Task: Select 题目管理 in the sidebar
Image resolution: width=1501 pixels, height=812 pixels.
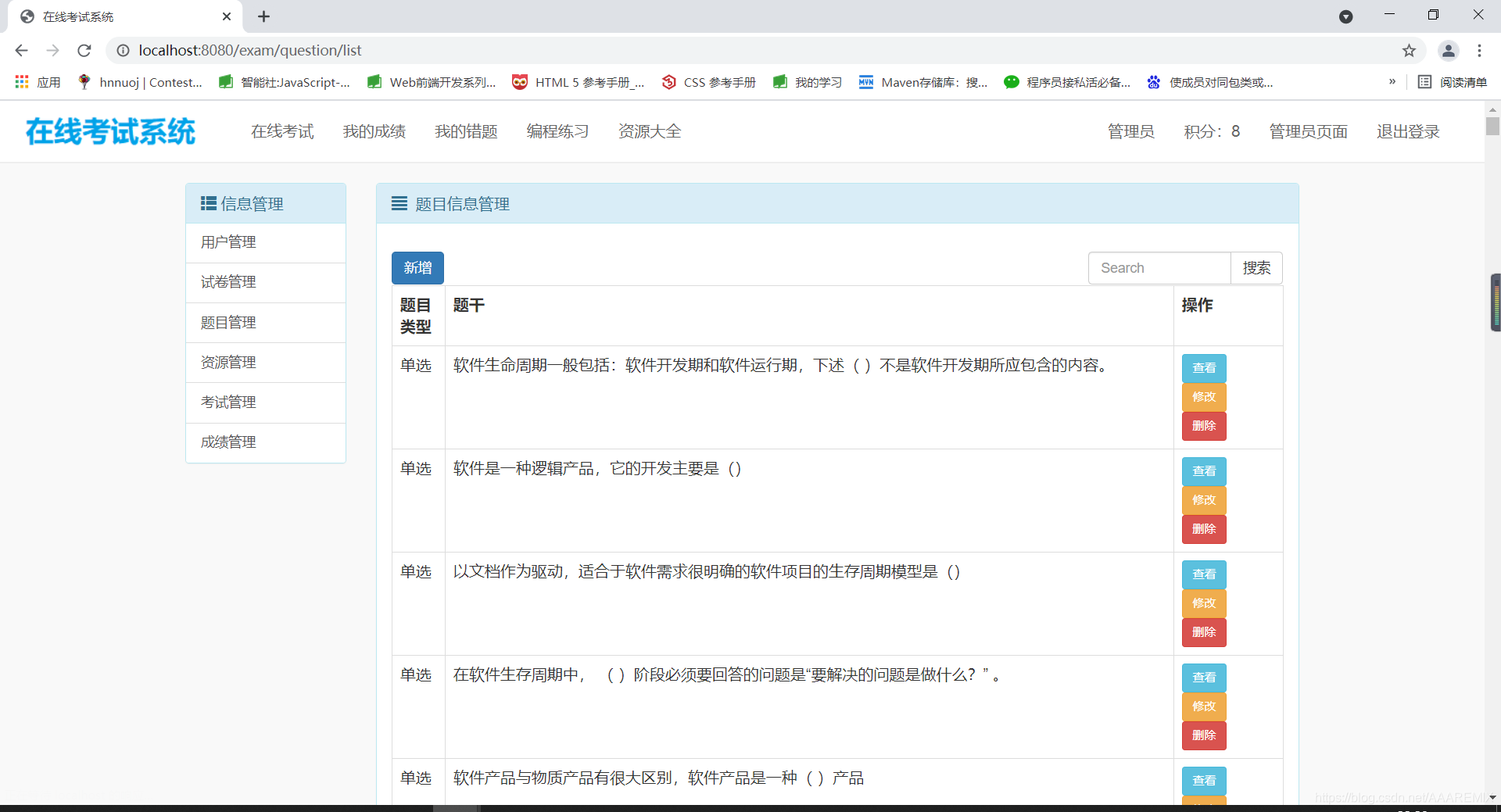Action: pyautogui.click(x=266, y=323)
